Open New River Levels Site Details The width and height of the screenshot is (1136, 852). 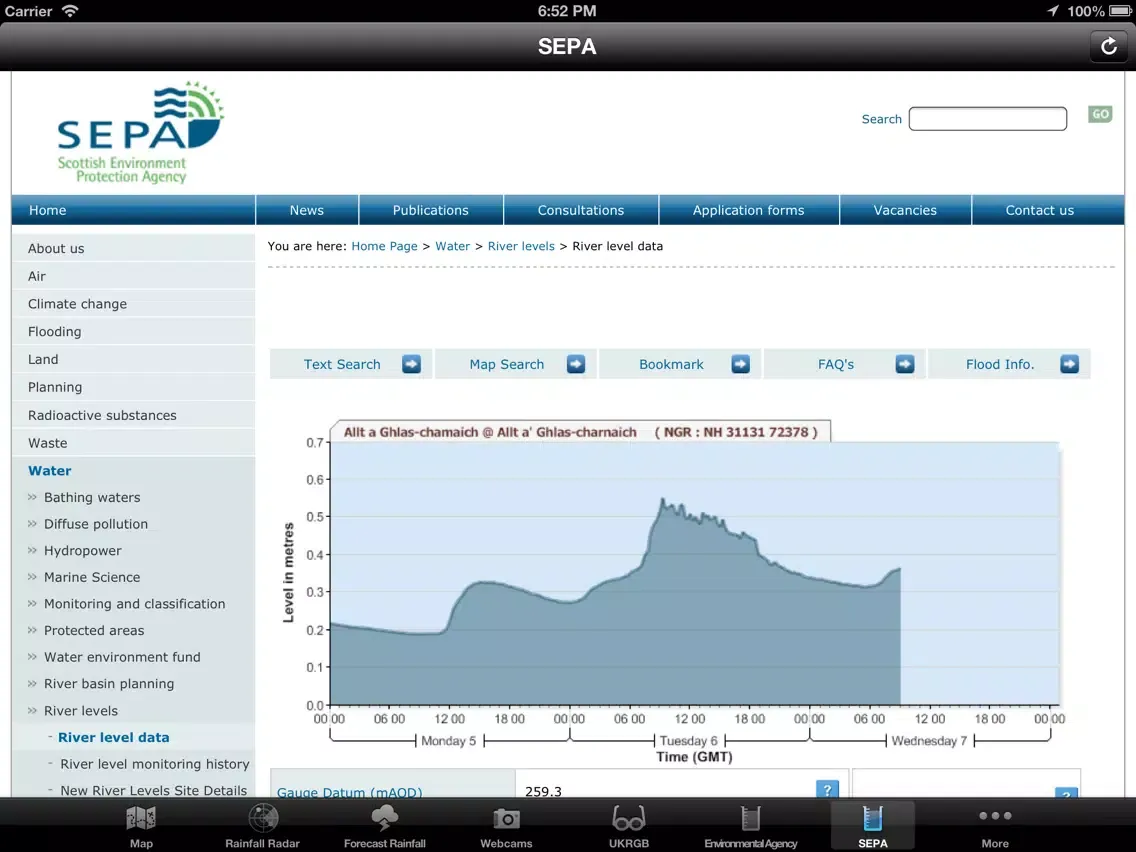(153, 790)
